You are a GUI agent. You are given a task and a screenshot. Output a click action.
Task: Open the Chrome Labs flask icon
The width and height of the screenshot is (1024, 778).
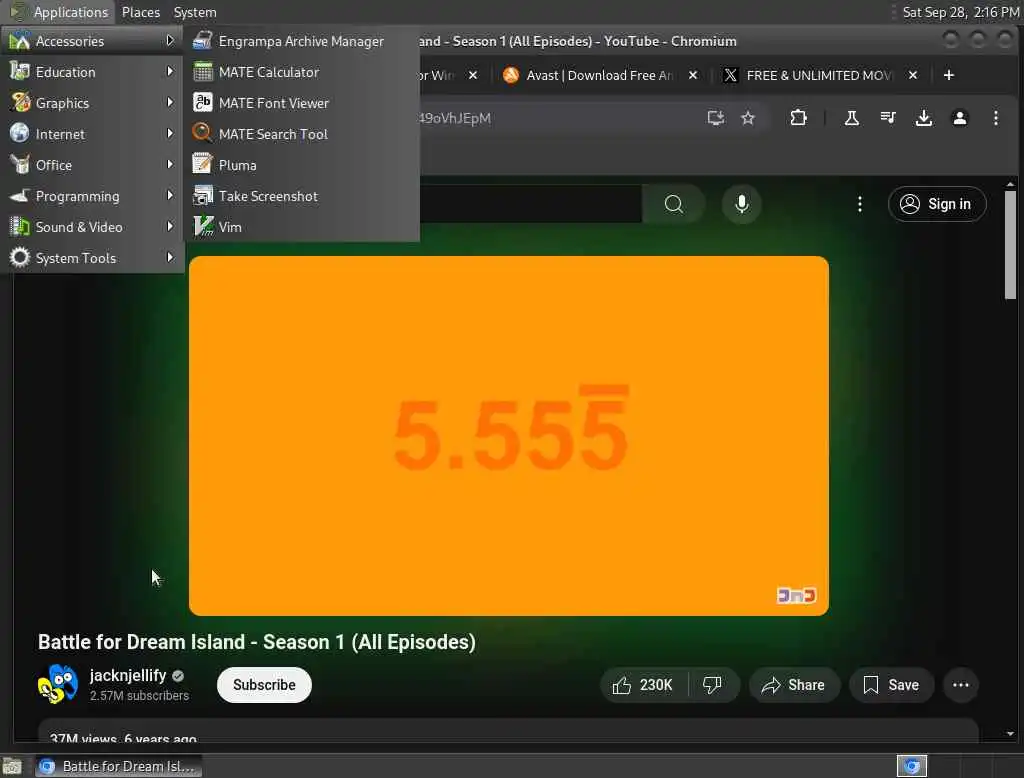(852, 118)
